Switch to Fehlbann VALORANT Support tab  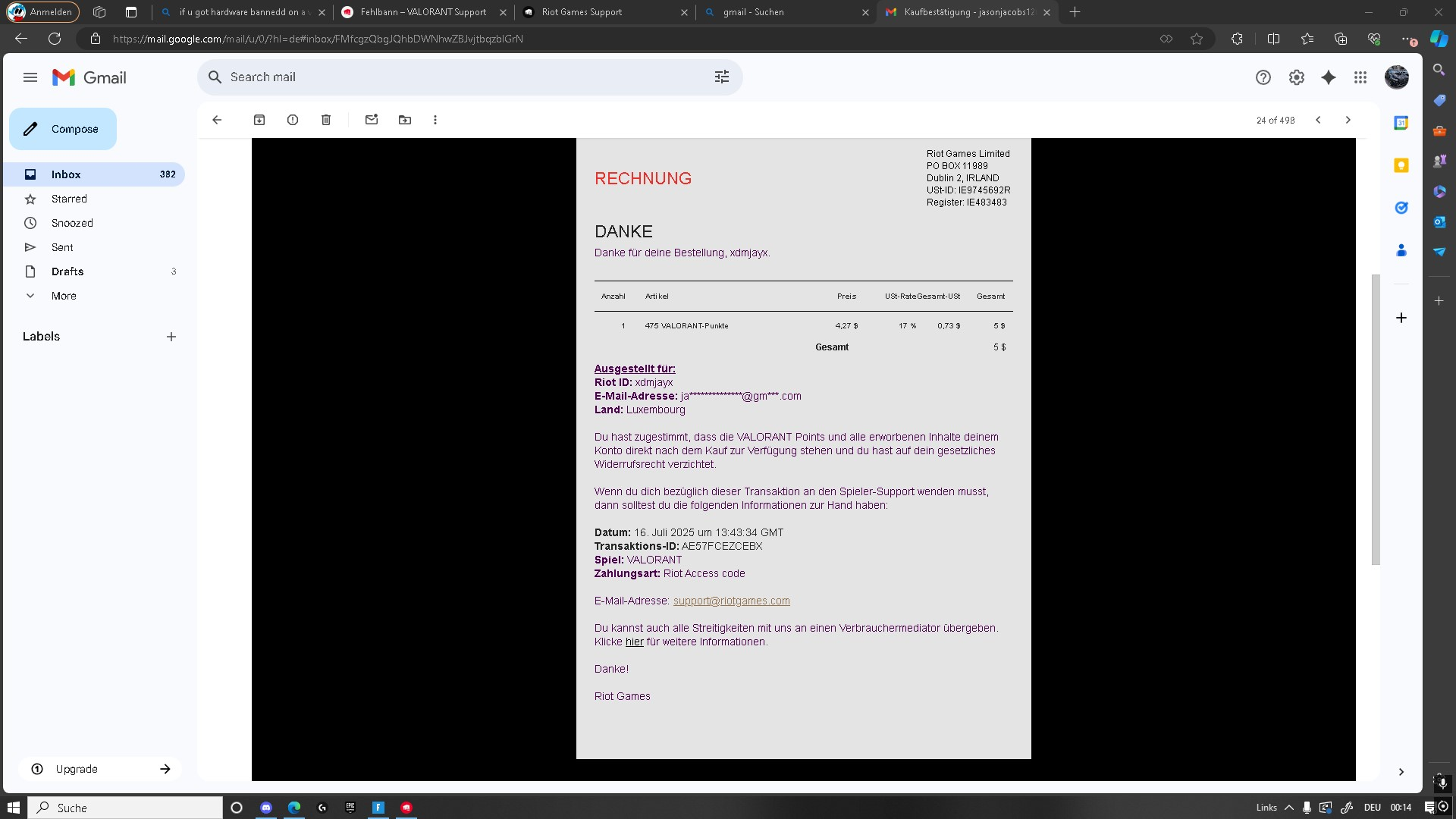(424, 12)
